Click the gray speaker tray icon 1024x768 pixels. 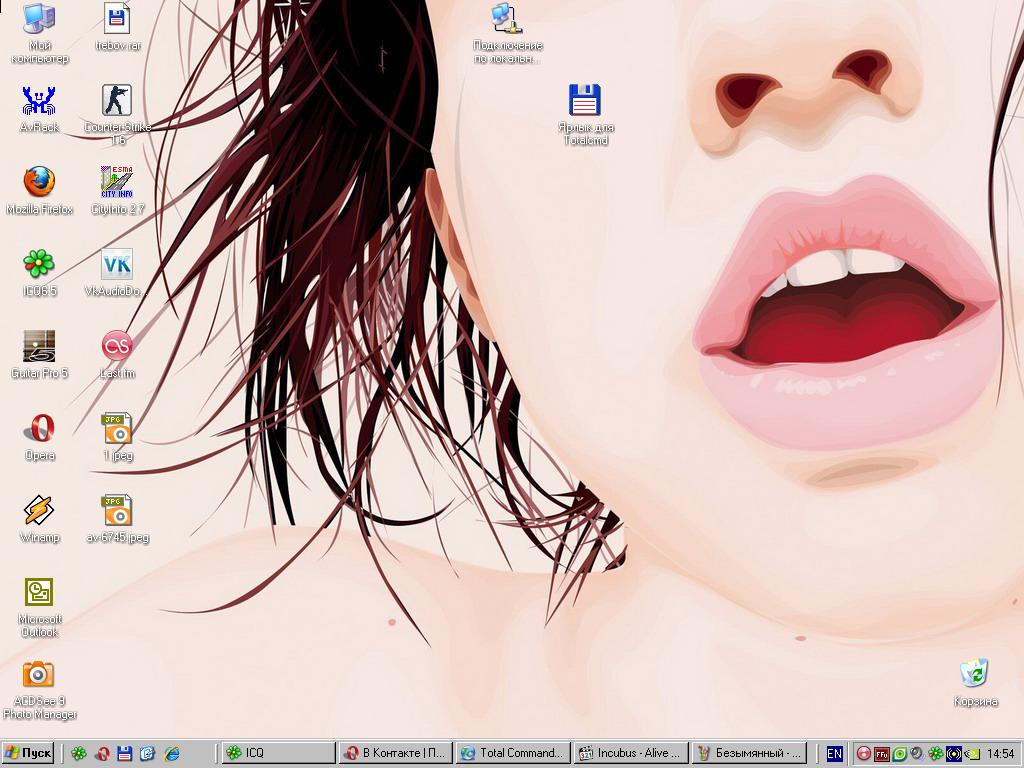(x=917, y=754)
